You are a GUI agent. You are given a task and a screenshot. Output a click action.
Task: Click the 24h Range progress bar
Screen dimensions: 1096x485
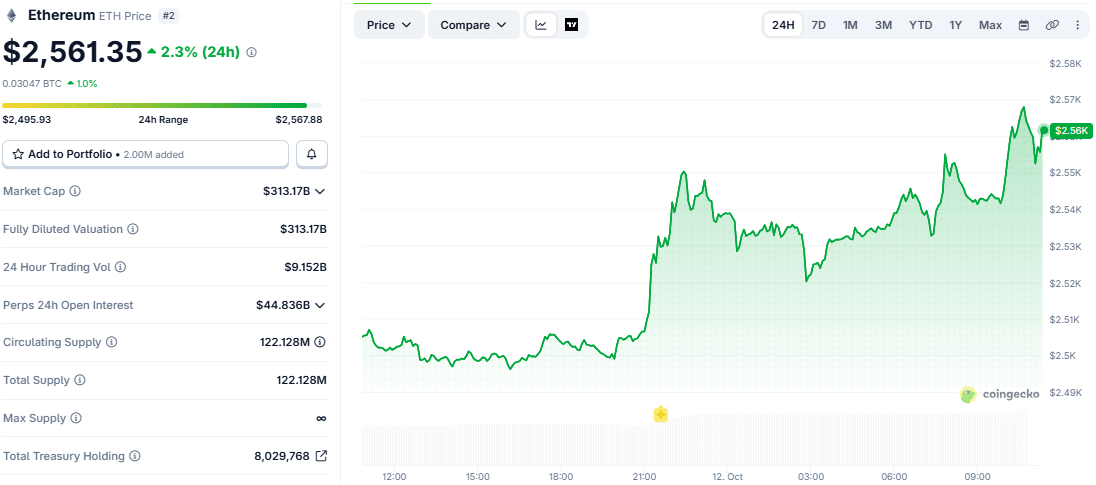tap(162, 106)
